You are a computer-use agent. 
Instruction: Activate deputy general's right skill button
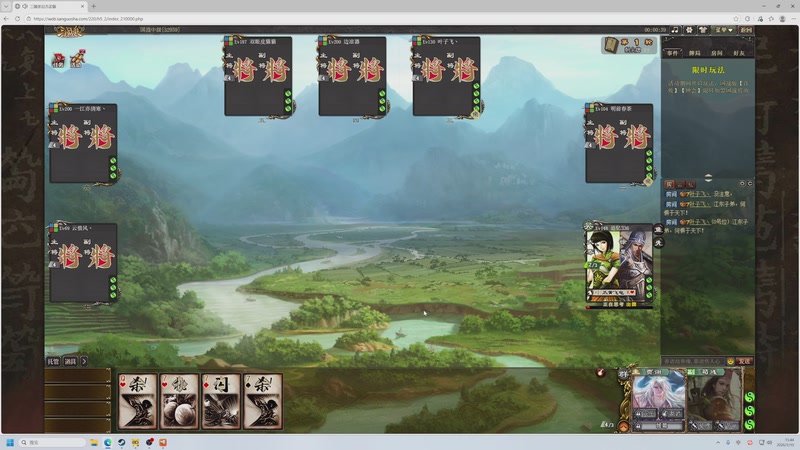coord(729,426)
